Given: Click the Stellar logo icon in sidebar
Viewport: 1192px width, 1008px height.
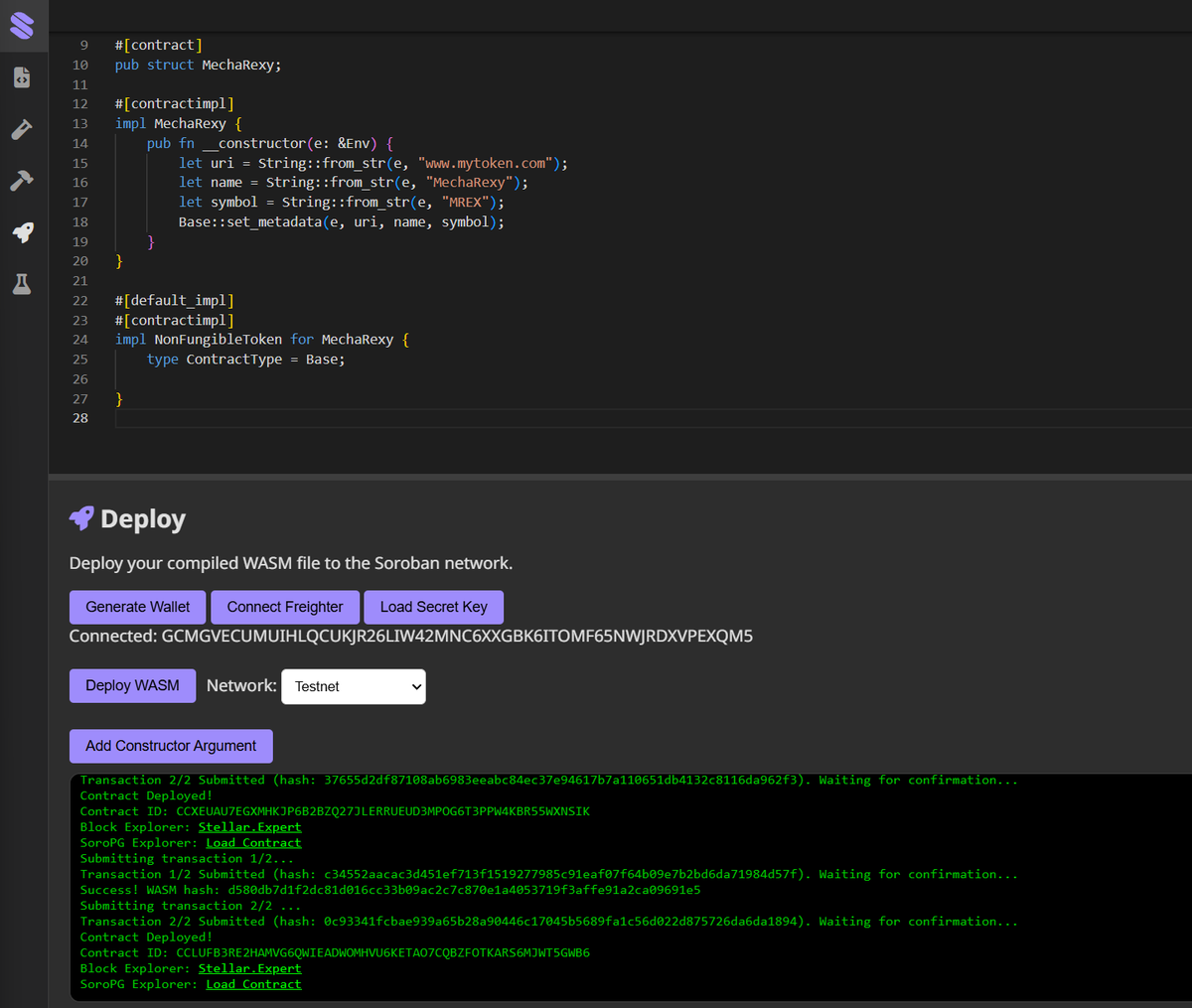Looking at the screenshot, I should coord(22,25).
